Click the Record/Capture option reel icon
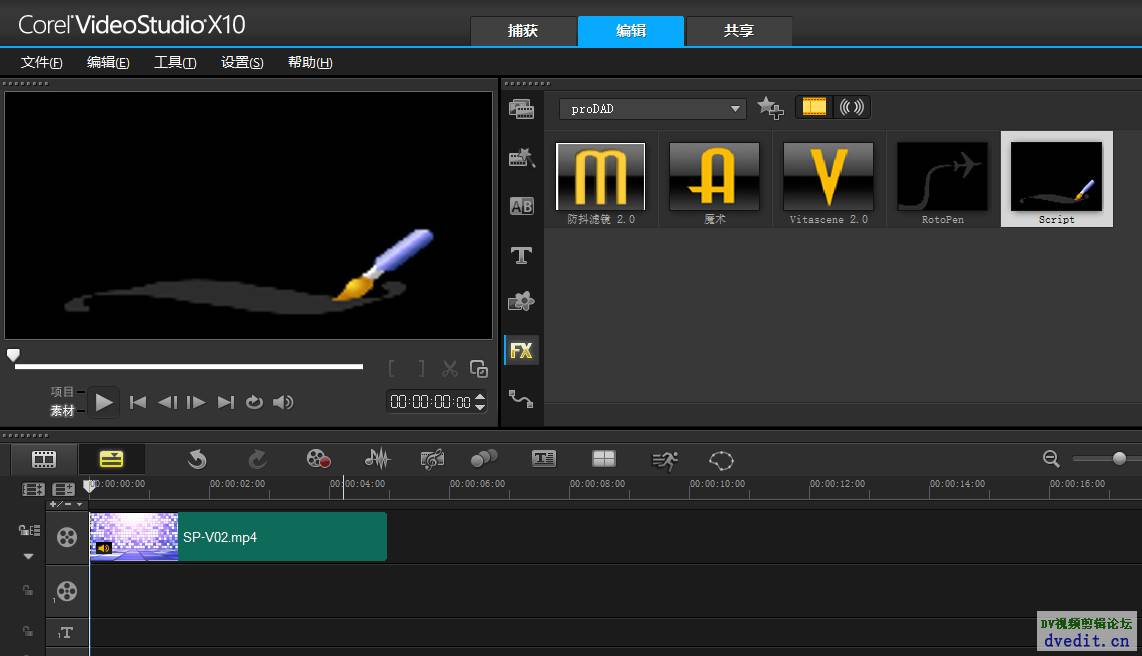The height and width of the screenshot is (656, 1142). pyautogui.click(x=318, y=459)
